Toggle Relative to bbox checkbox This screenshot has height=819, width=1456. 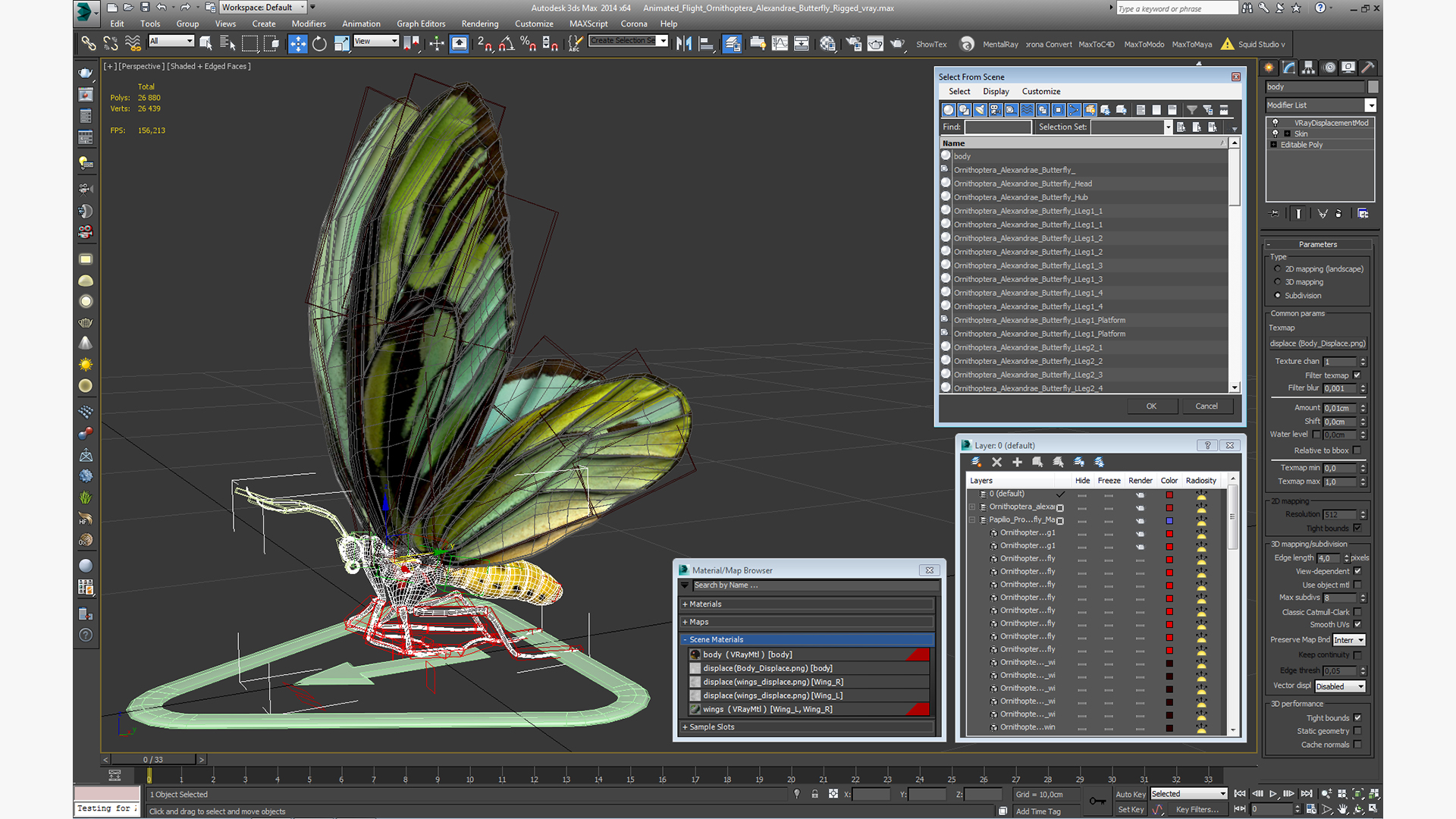click(x=1357, y=450)
